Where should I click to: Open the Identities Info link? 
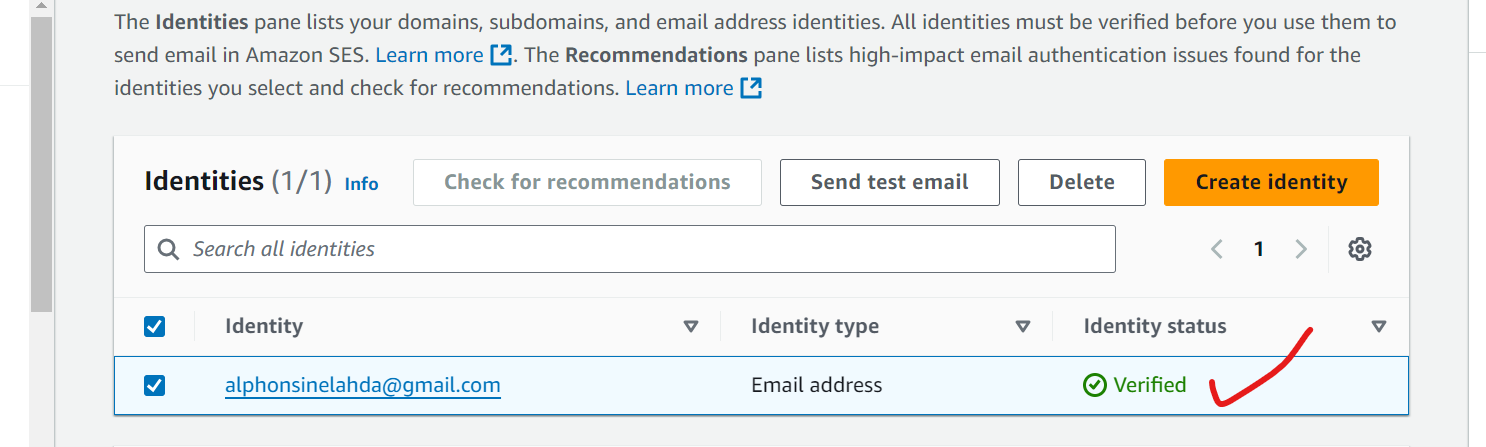(361, 184)
